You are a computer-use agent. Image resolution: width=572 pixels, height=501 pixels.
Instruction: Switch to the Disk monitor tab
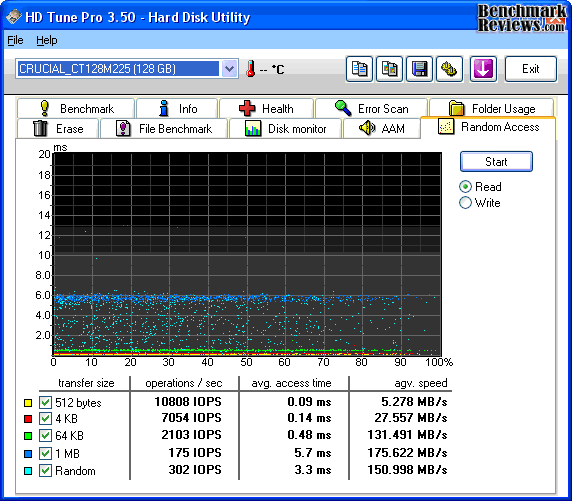(285, 128)
